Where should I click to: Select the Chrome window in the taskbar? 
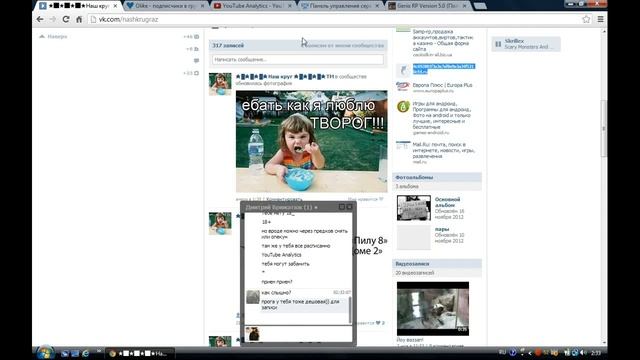pyautogui.click(x=140, y=353)
